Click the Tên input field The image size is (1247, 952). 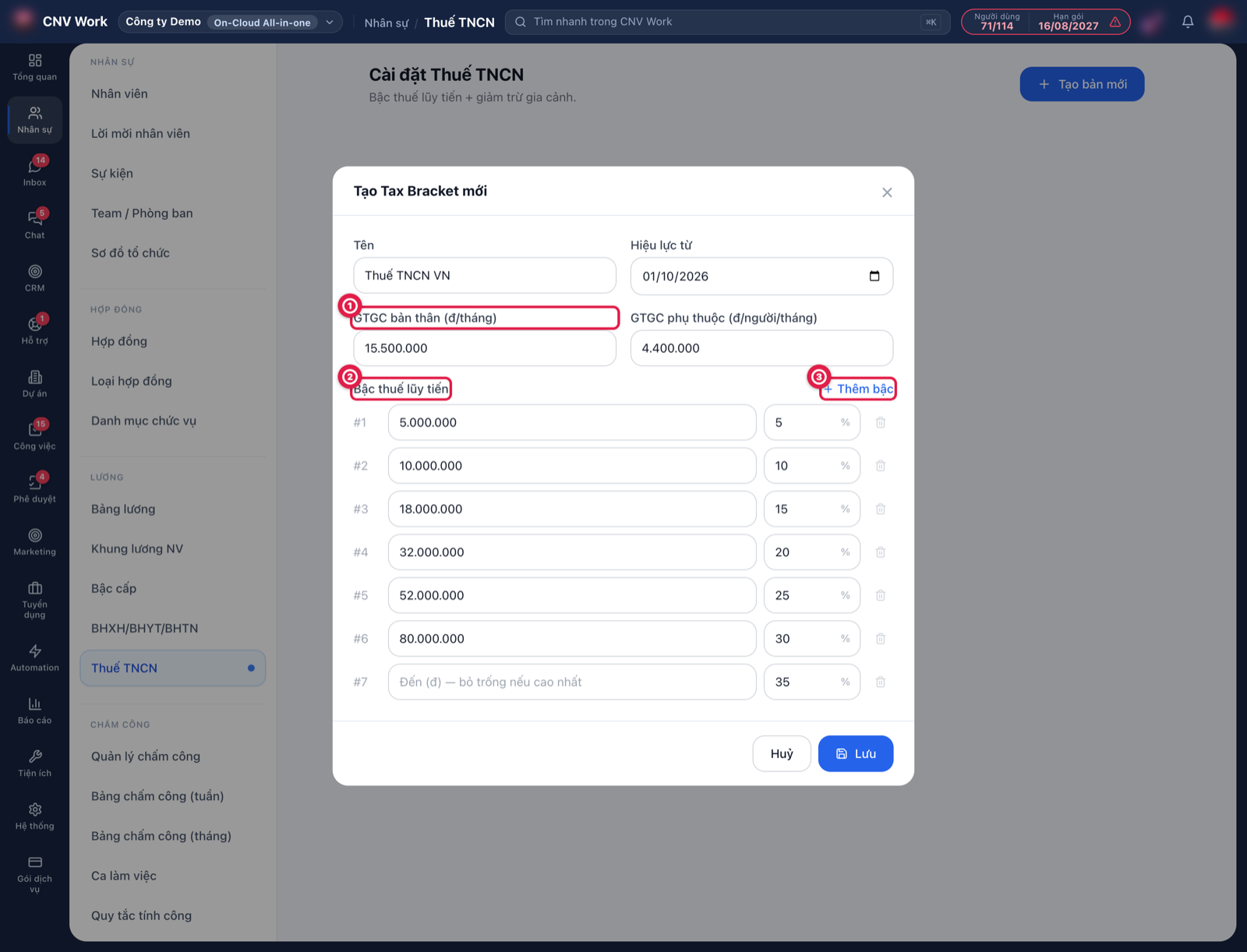click(485, 276)
